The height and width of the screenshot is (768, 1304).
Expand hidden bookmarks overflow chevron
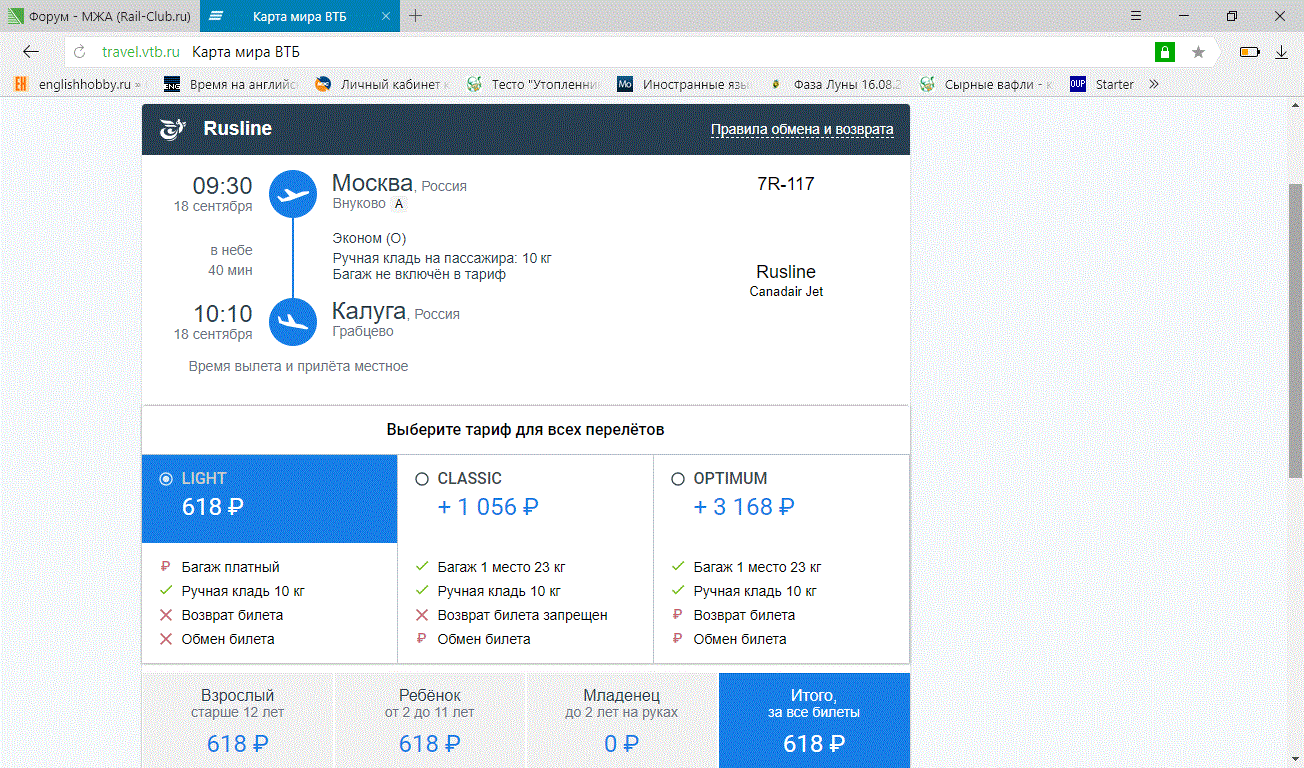[x=1154, y=84]
